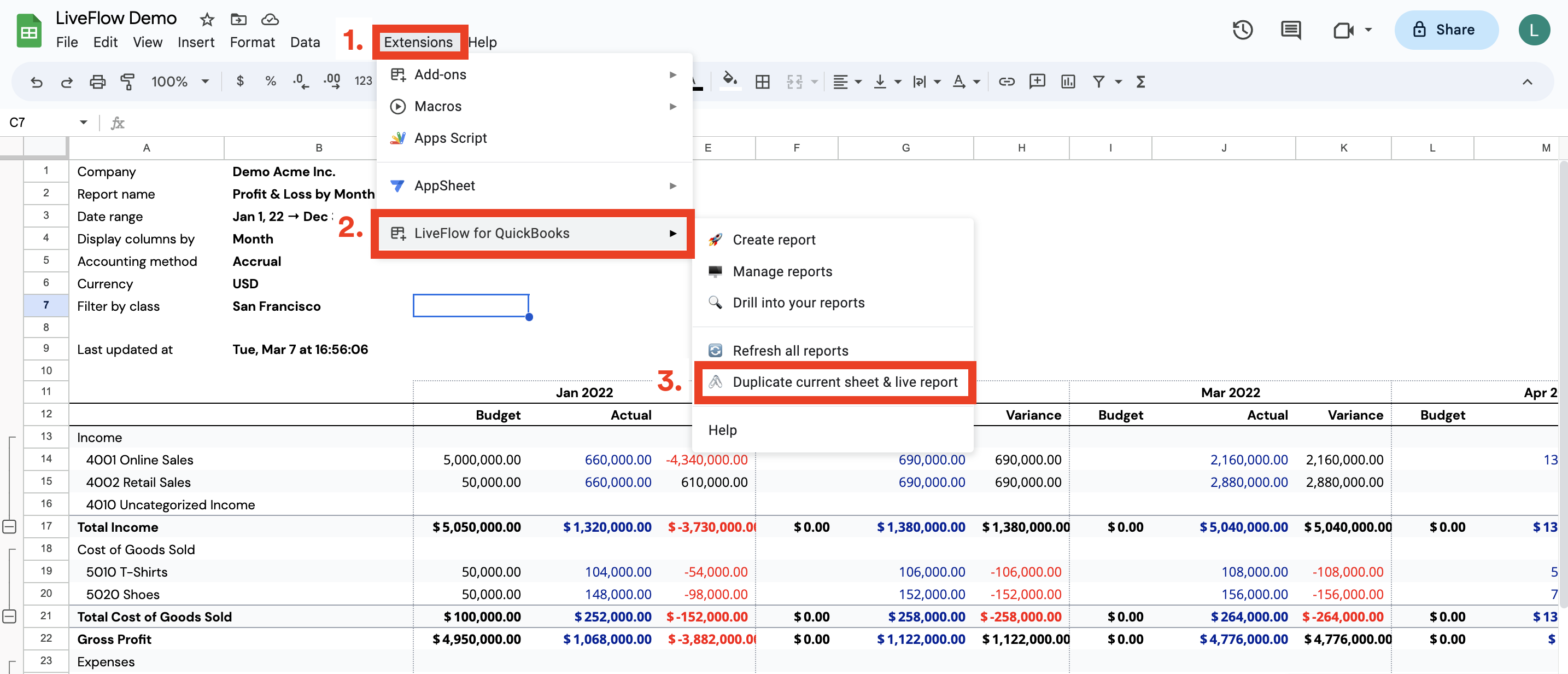Click the Extensions menu
This screenshot has height=674, width=1568.
pyautogui.click(x=418, y=42)
